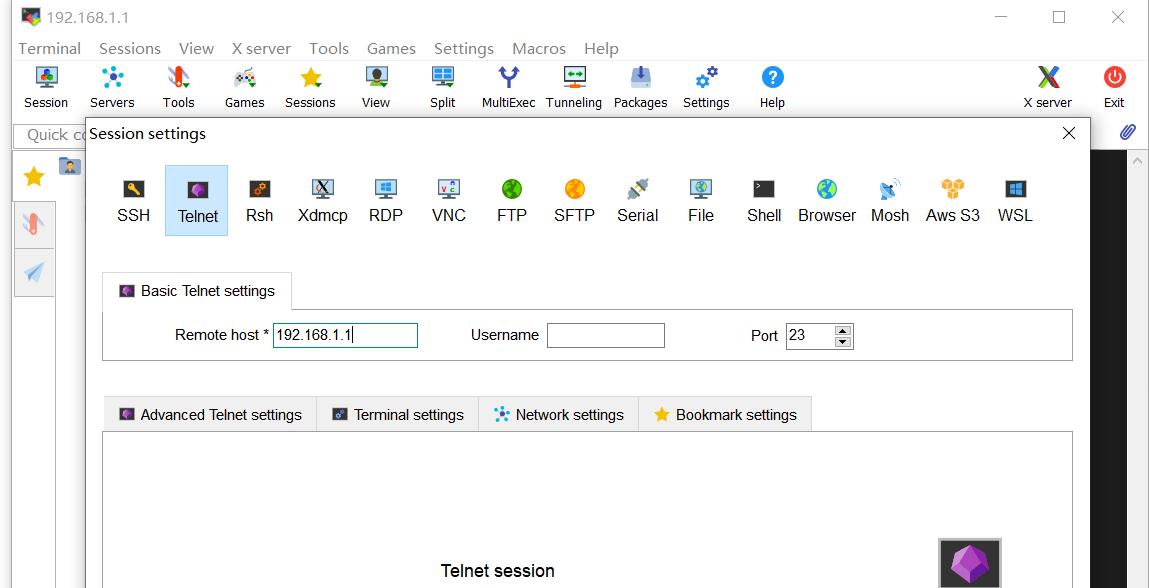Open the Settings gears toolbar icon
This screenshot has height=588, width=1149.
pos(706,87)
